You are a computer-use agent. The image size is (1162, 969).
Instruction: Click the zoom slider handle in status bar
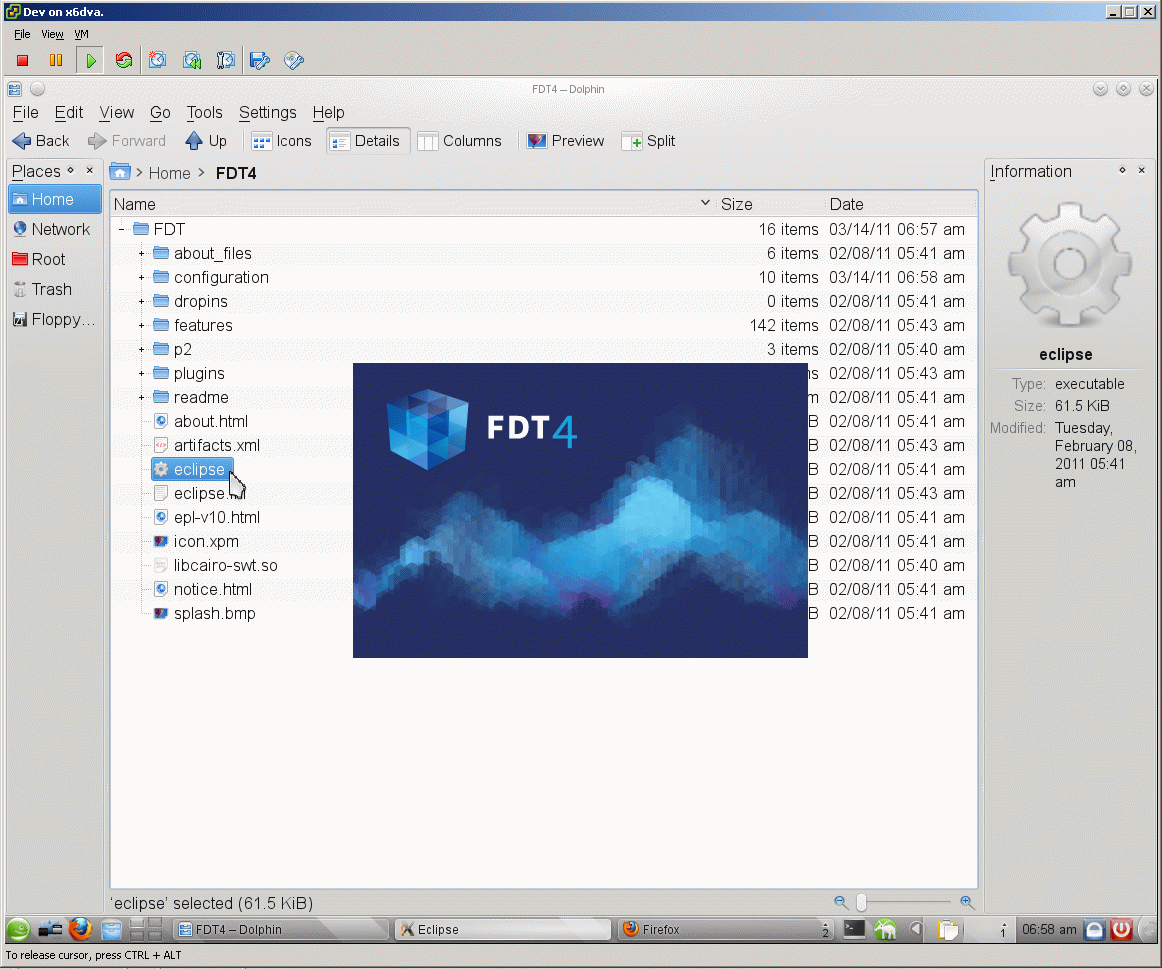[861, 902]
